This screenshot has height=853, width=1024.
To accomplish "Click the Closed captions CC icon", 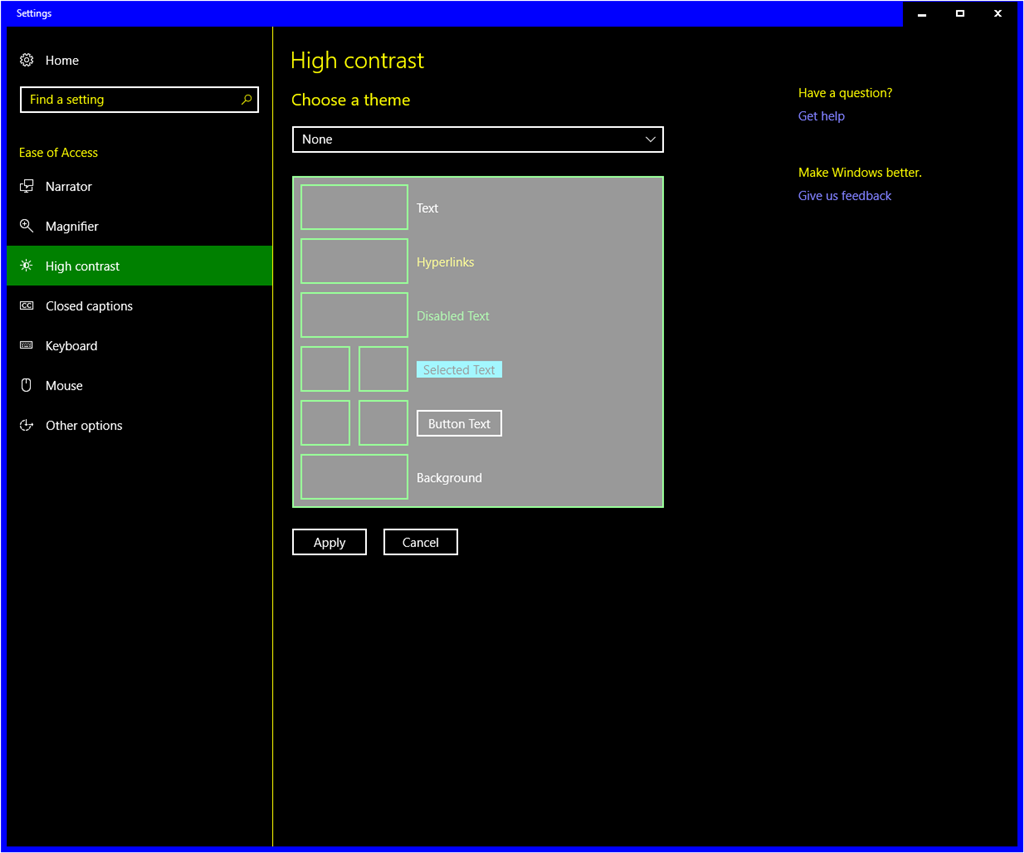I will (x=26, y=306).
